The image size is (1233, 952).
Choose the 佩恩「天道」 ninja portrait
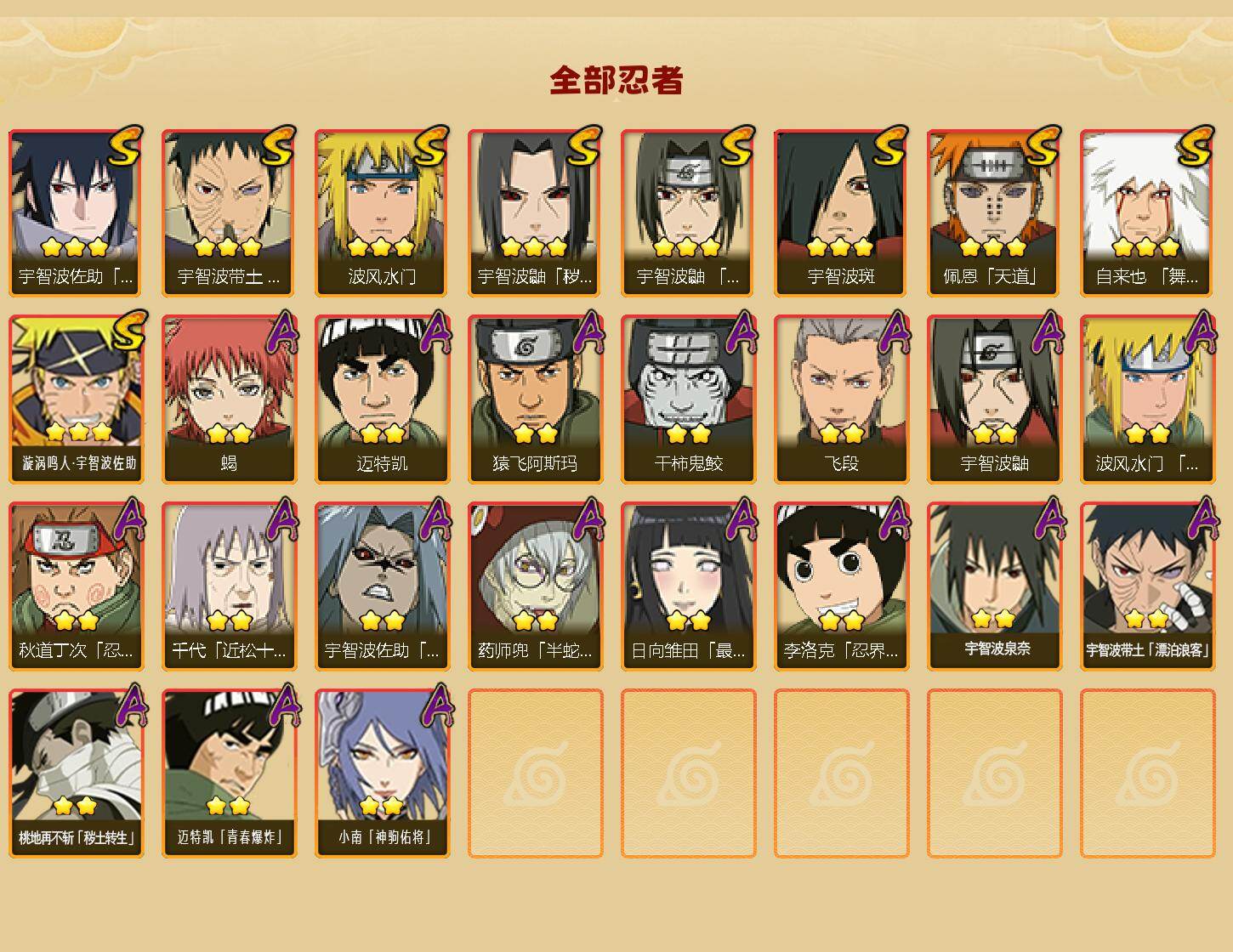pyautogui.click(x=994, y=212)
